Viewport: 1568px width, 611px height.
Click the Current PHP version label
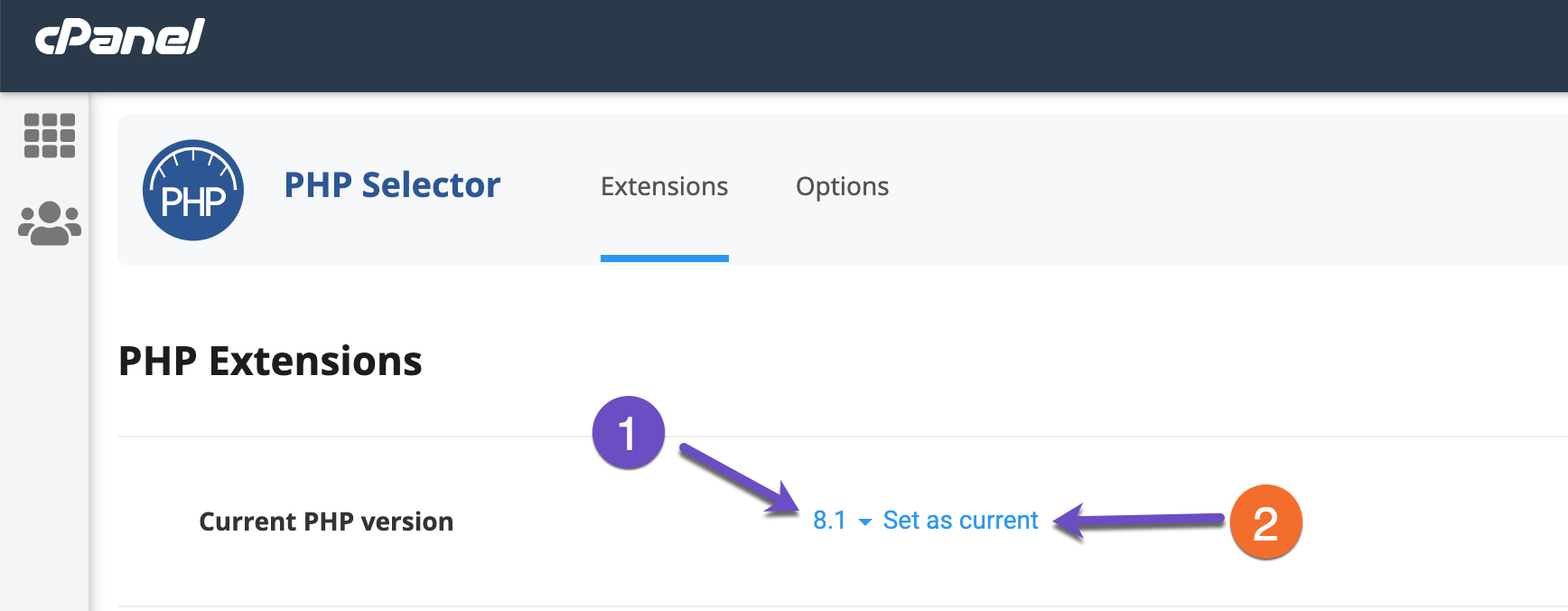(326, 522)
